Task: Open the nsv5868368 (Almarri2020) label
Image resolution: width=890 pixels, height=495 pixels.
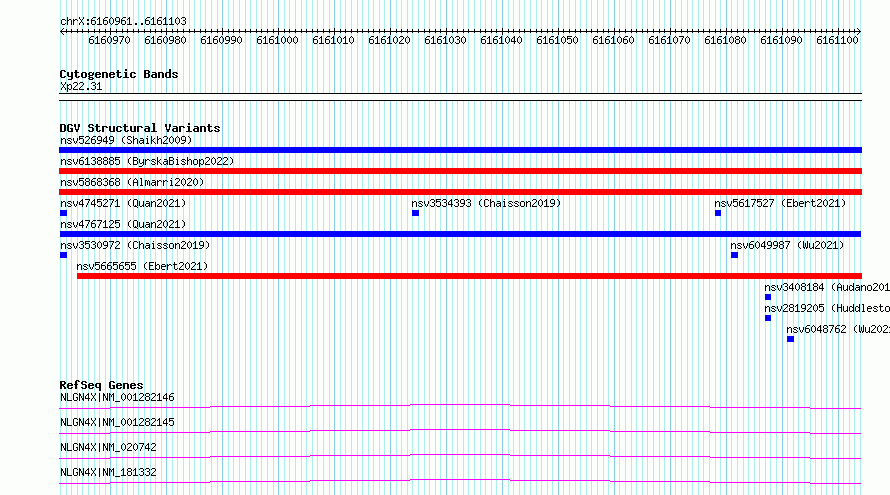Action: tap(132, 182)
